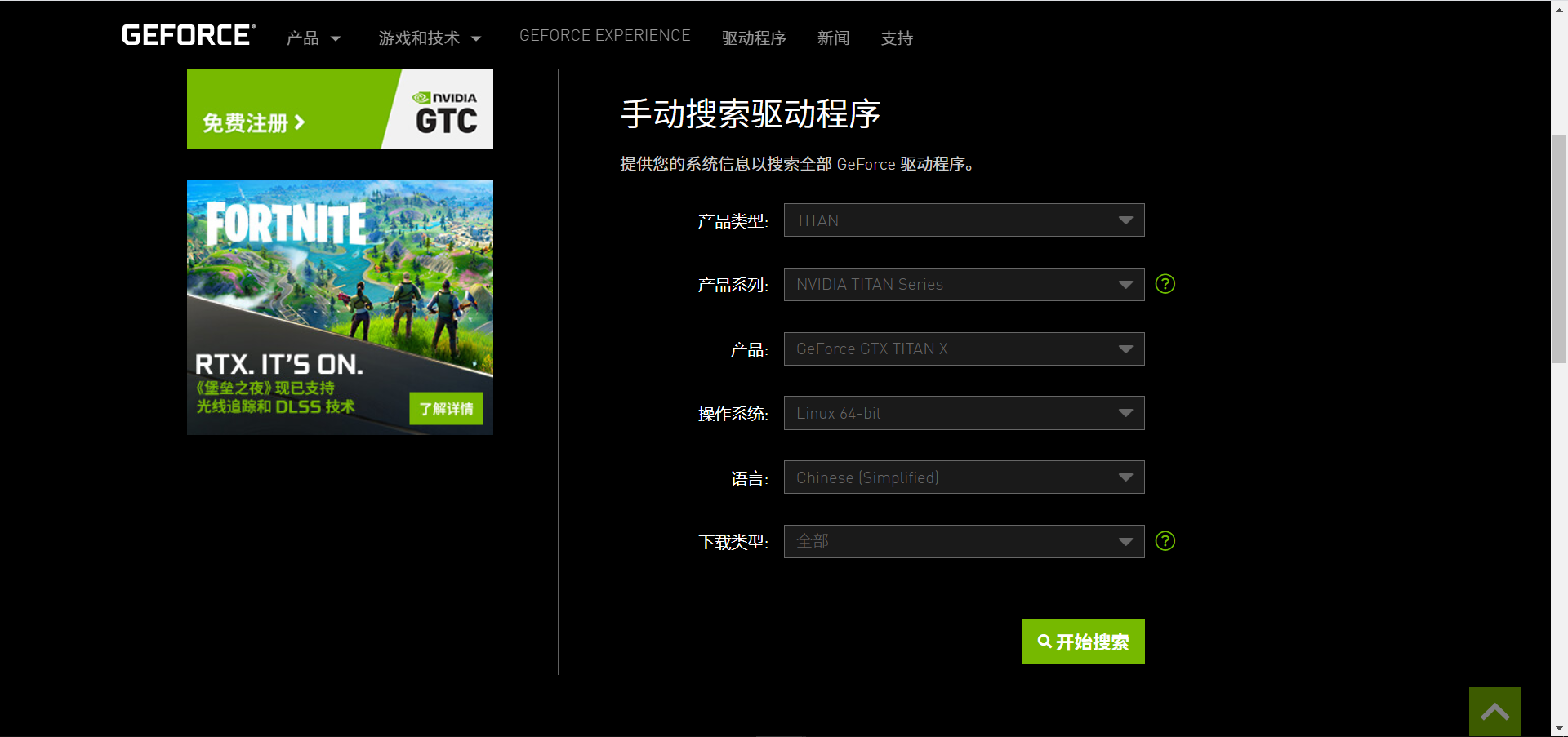Expand the NVIDIA TITAN Series dropdown

click(x=964, y=284)
